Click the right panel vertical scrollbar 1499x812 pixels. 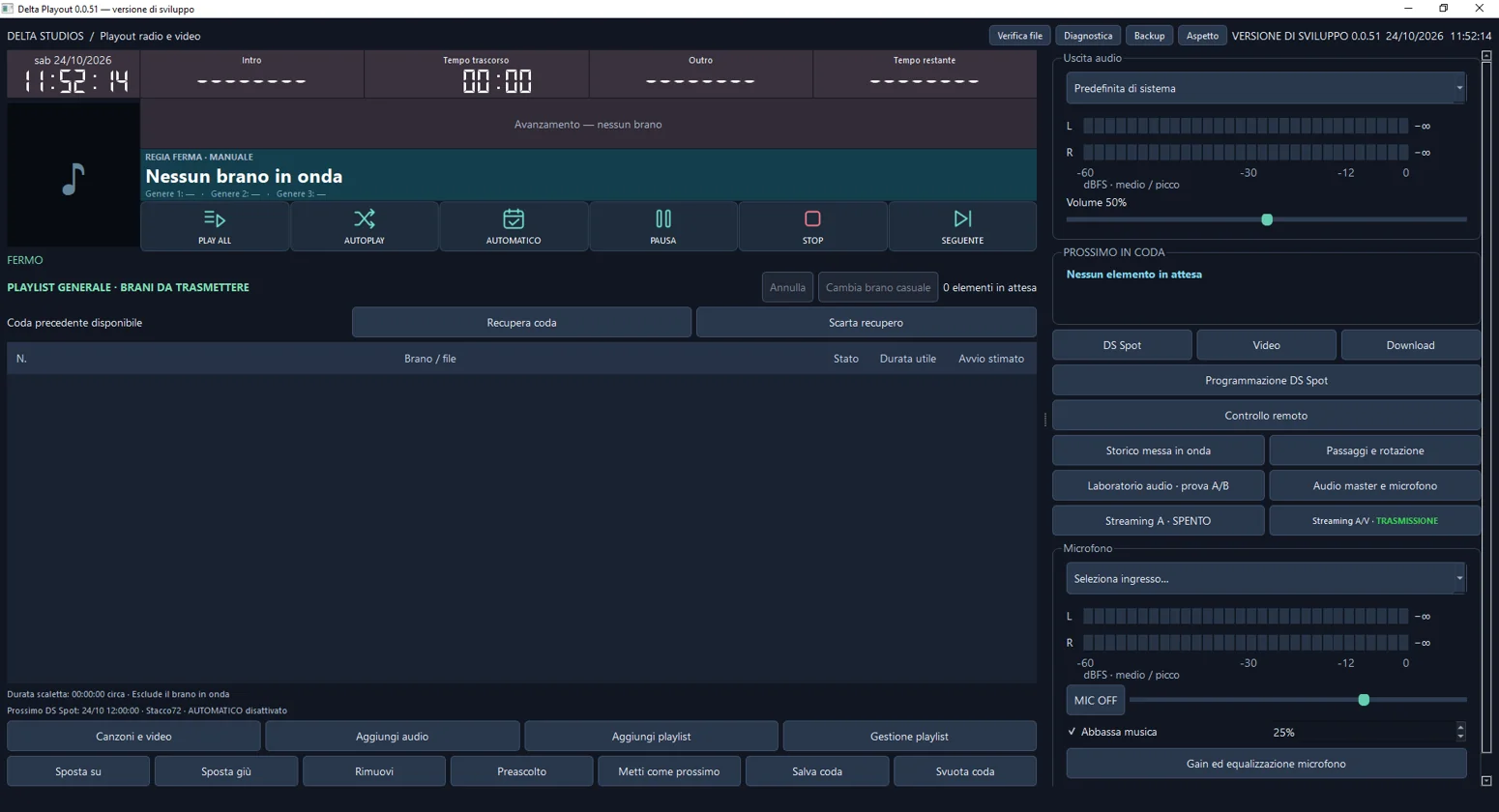tap(1486, 406)
